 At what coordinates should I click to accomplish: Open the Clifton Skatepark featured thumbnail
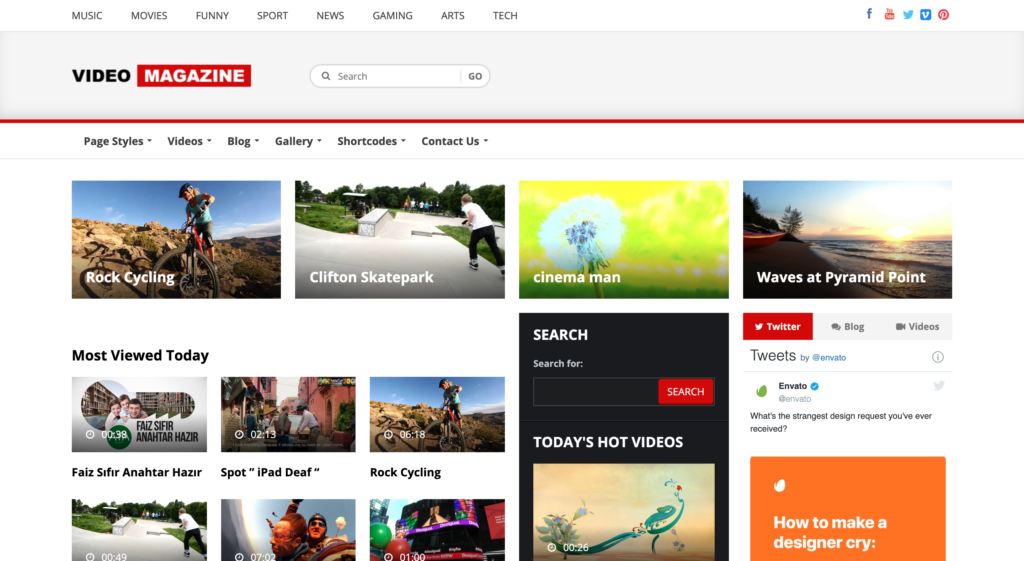[x=400, y=239]
